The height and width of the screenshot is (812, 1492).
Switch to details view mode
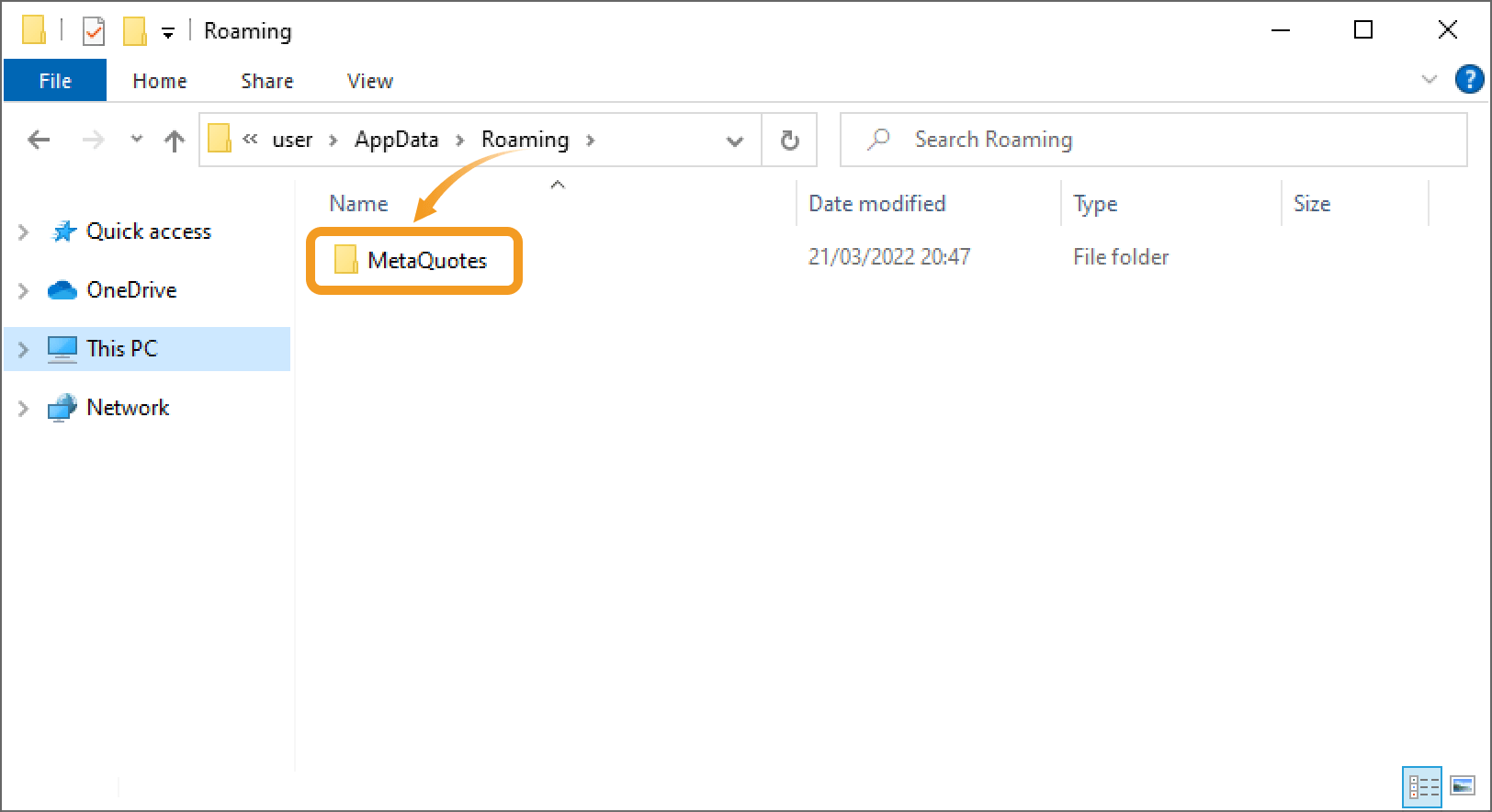[x=1422, y=786]
